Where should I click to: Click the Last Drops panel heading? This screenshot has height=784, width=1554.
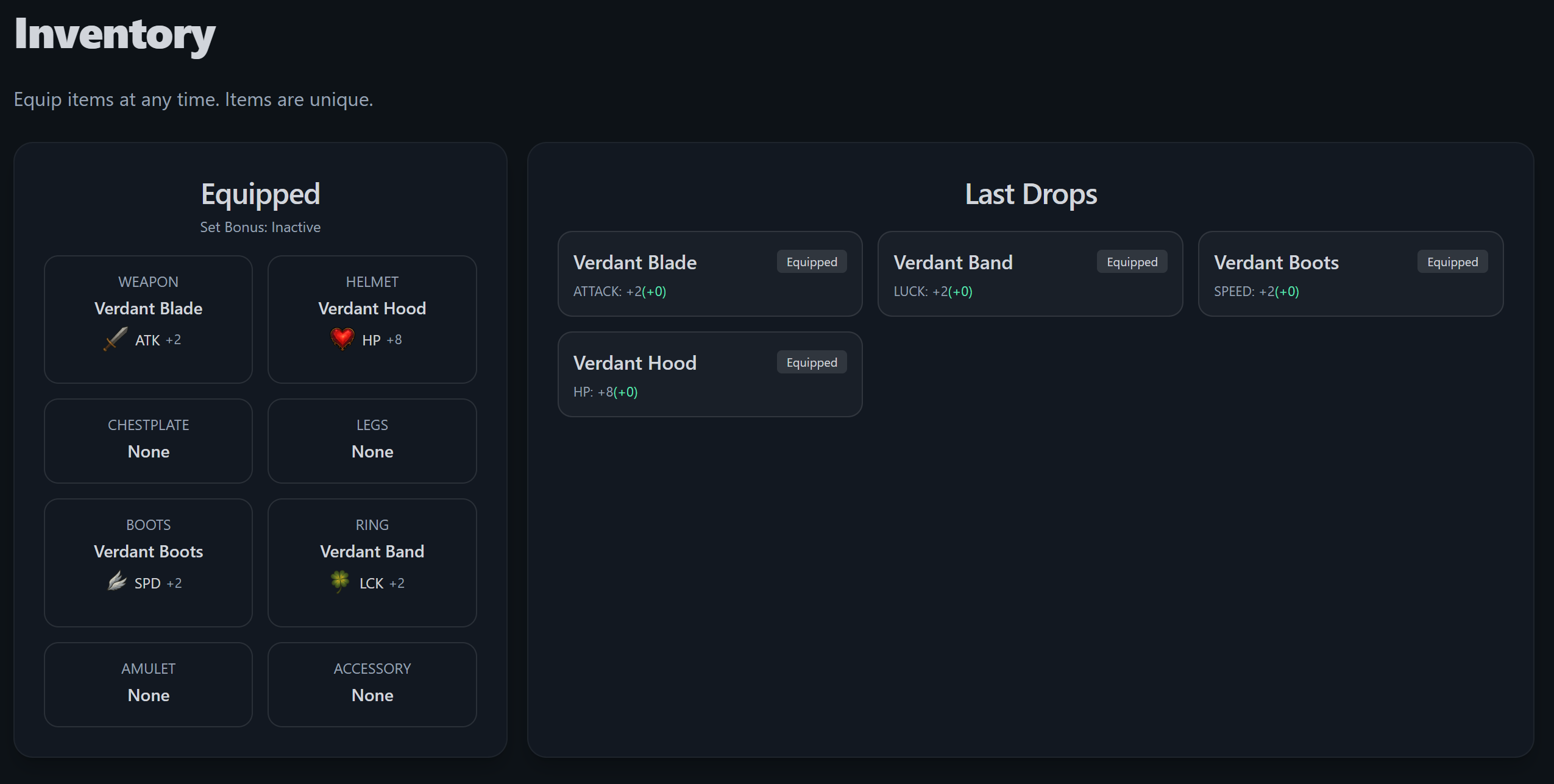[x=1031, y=194]
